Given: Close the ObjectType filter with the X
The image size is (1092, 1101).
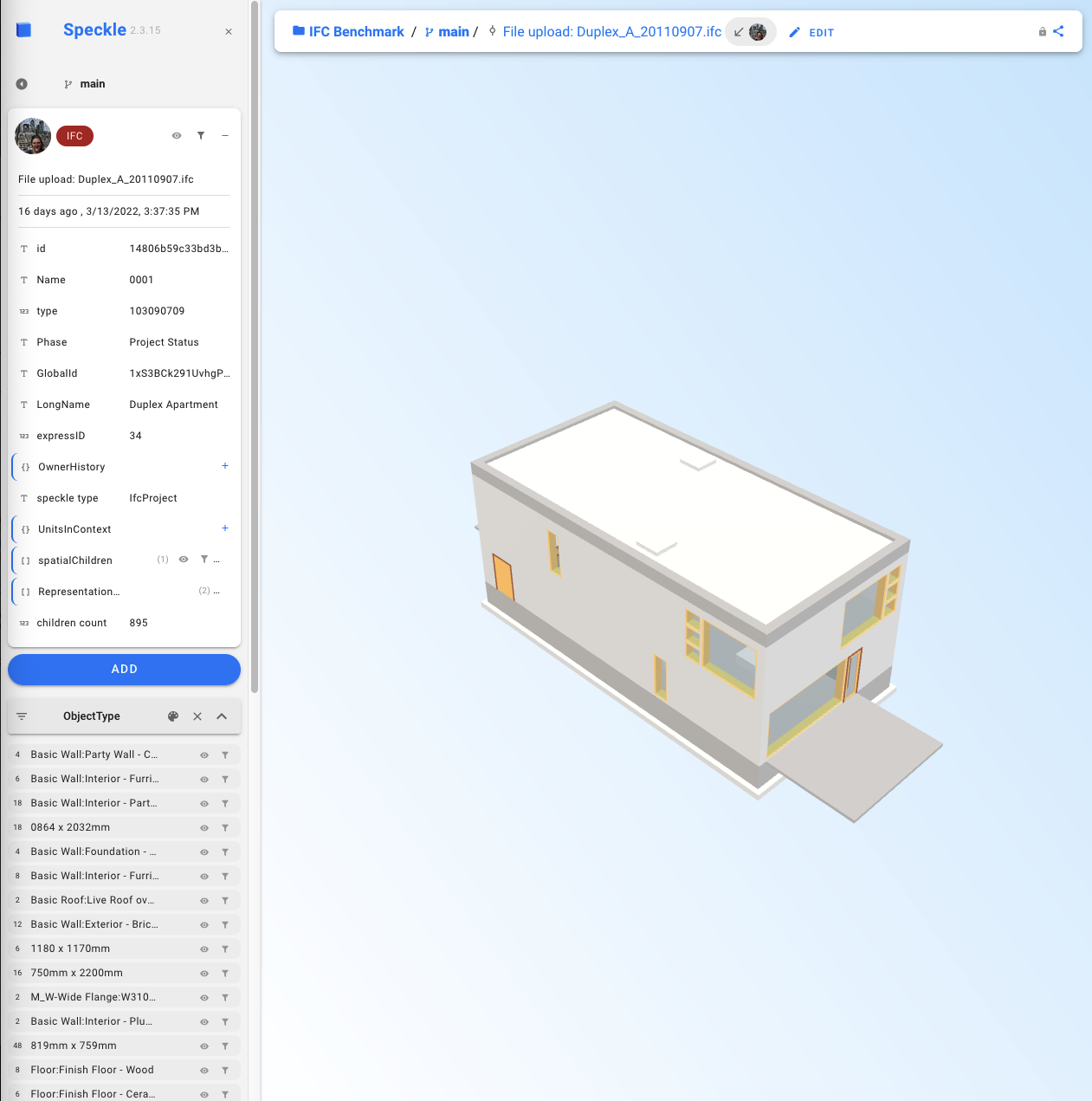Looking at the screenshot, I should click(x=197, y=716).
